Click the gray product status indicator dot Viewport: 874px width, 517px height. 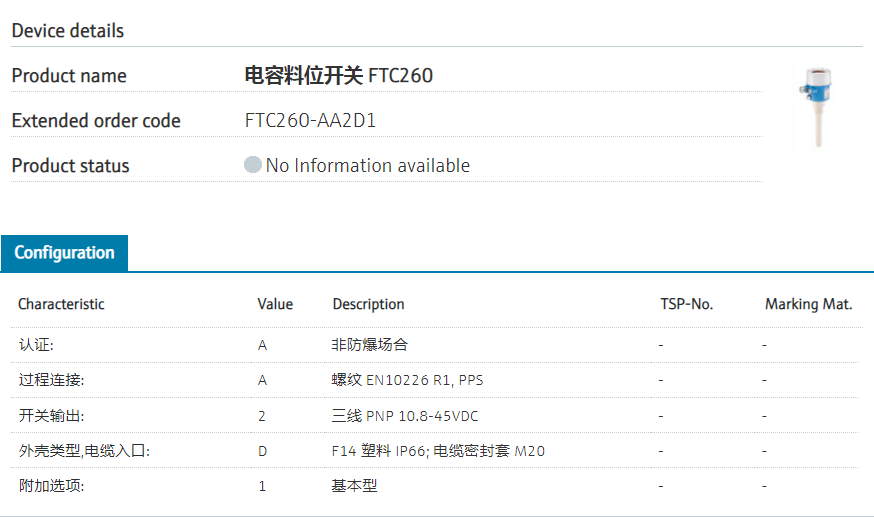[x=253, y=165]
